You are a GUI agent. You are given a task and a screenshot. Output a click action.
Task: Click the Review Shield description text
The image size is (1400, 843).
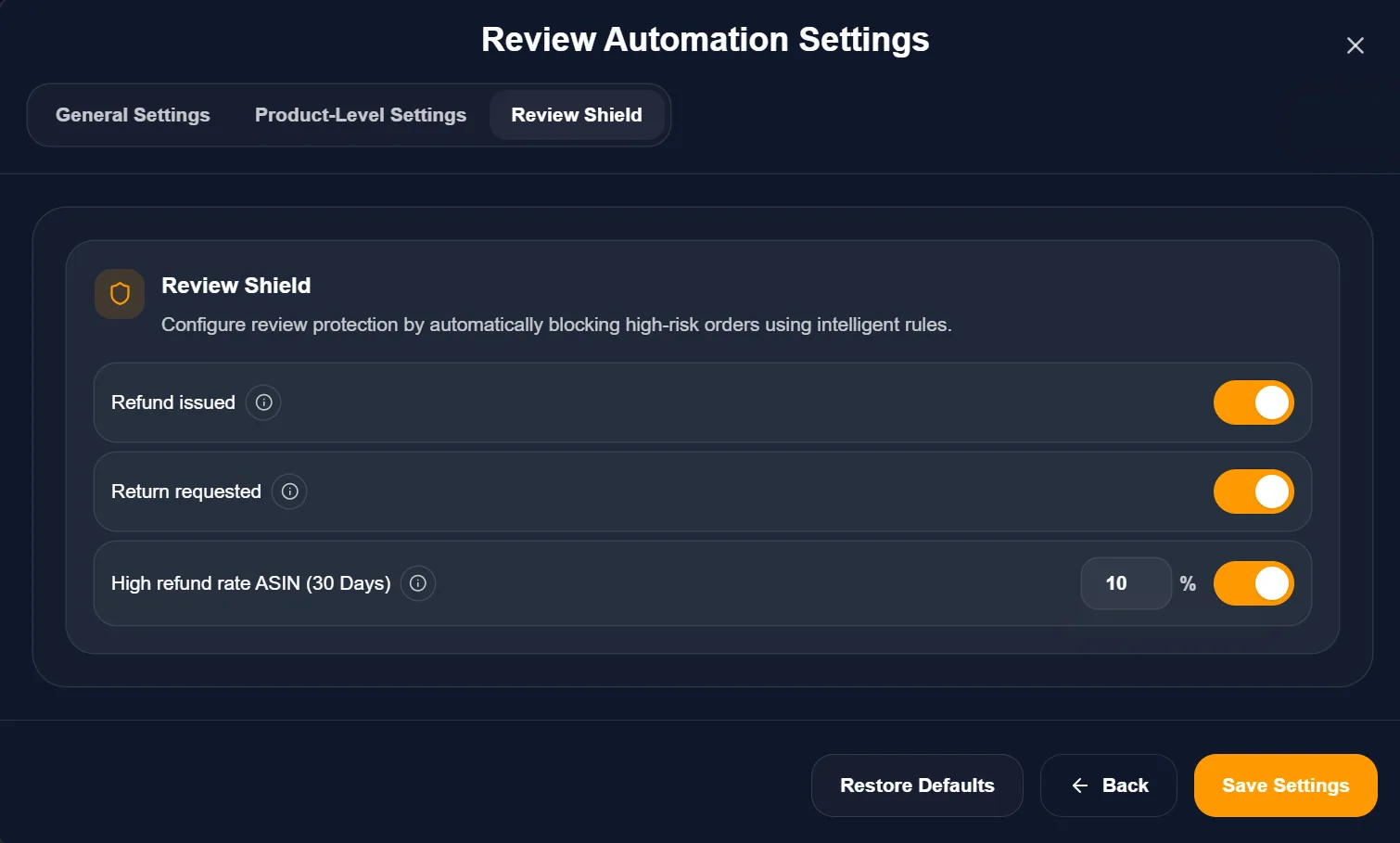556,325
